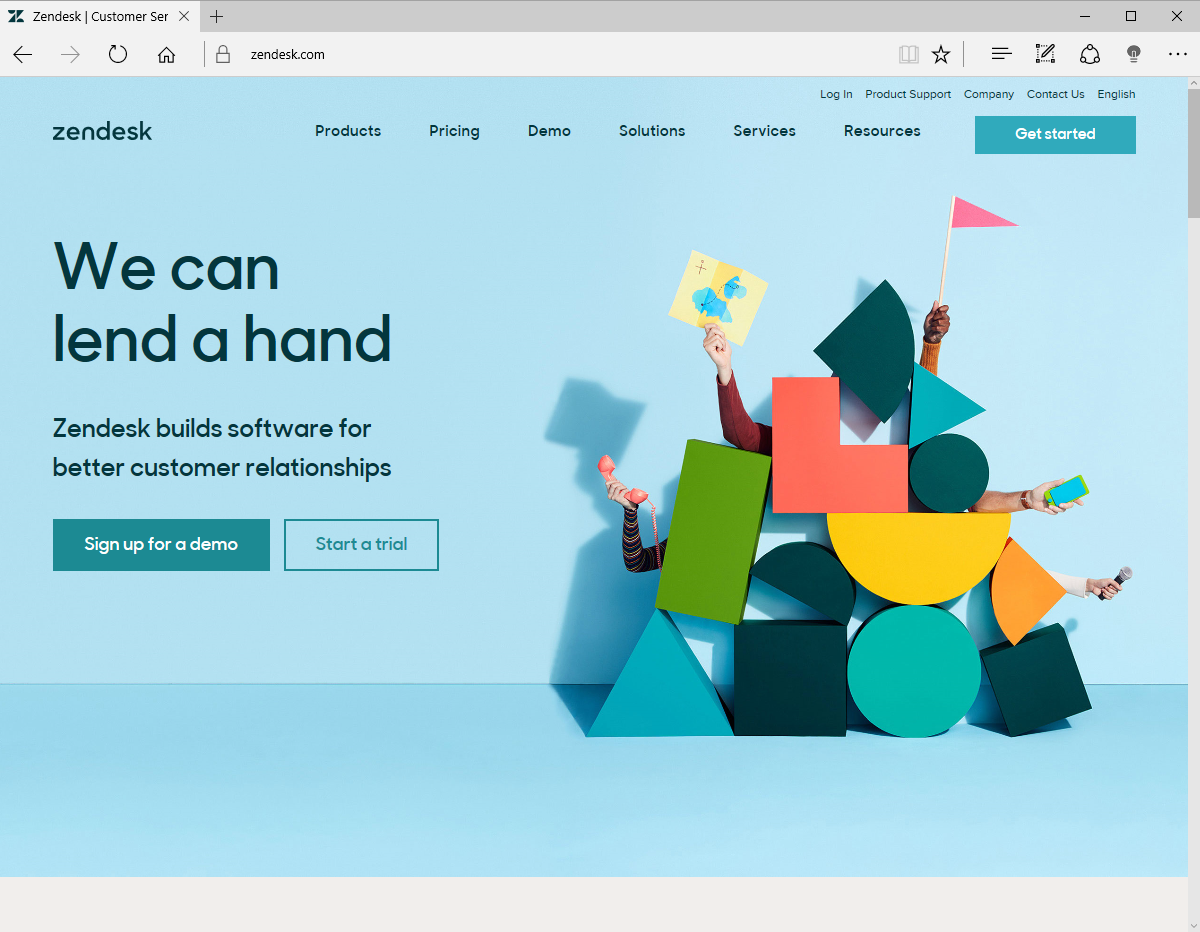
Task: Open the browser home page icon
Action: tap(166, 54)
